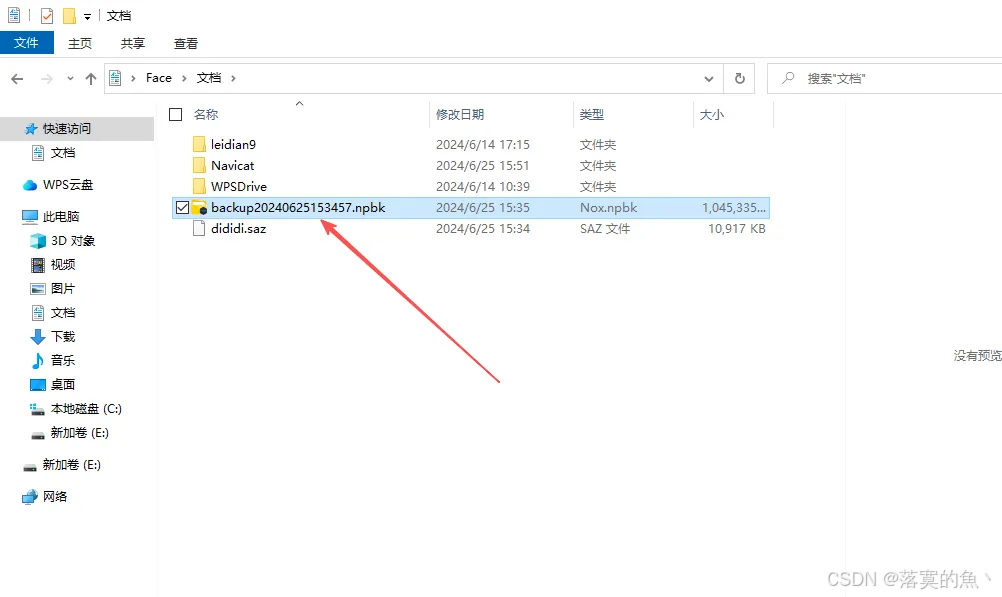
Task: Open 新加卷 (E:) under 此电脑
Action: [79, 433]
